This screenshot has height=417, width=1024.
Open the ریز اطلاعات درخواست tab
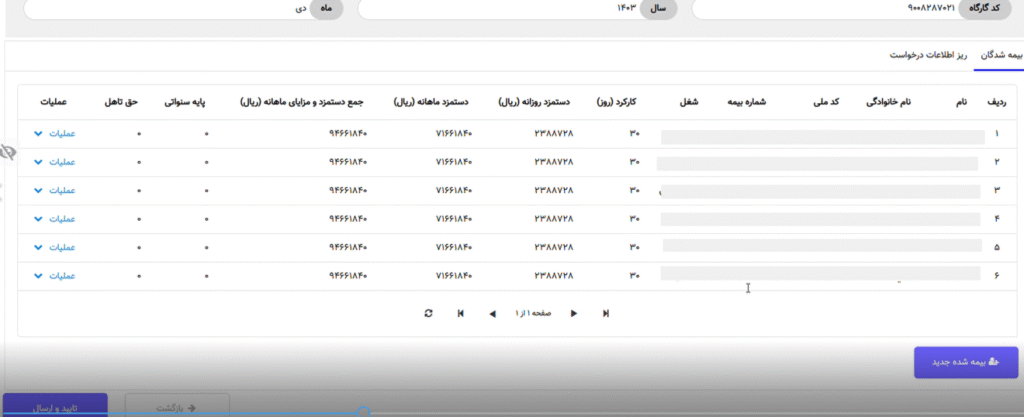point(928,55)
